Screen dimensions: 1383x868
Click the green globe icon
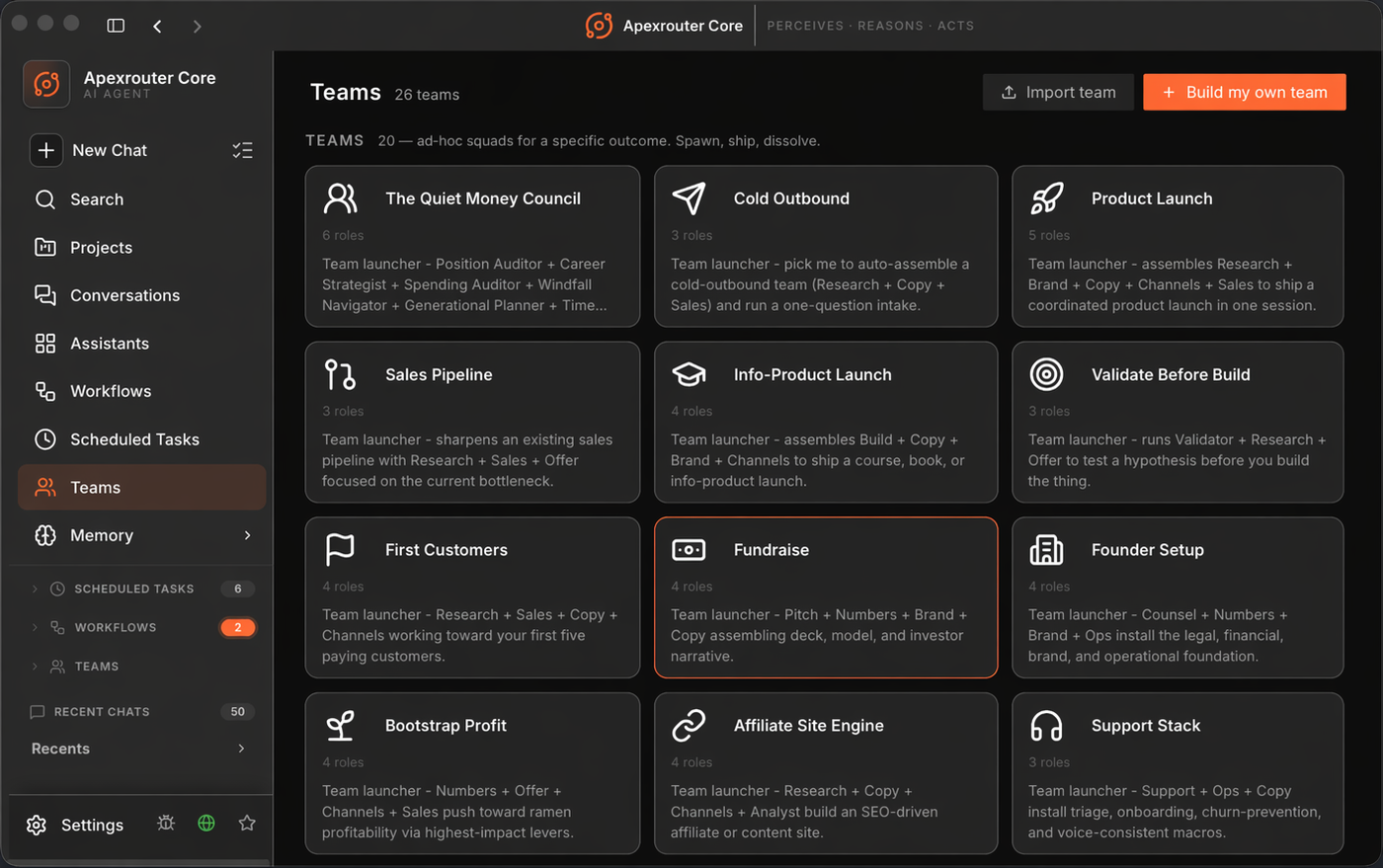(206, 823)
